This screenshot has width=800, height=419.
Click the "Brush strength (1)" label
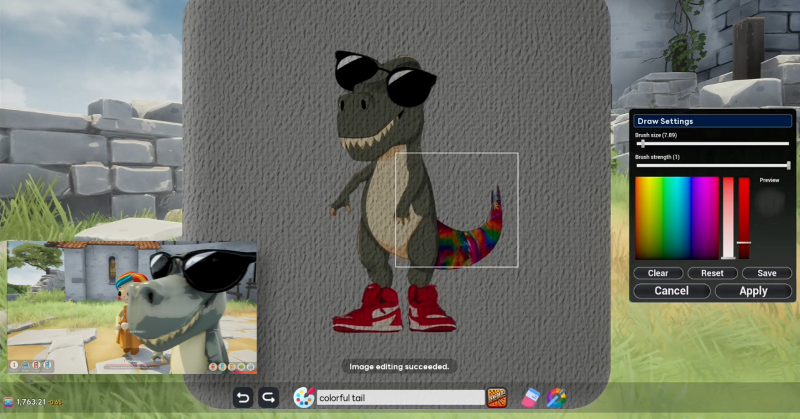click(x=657, y=157)
